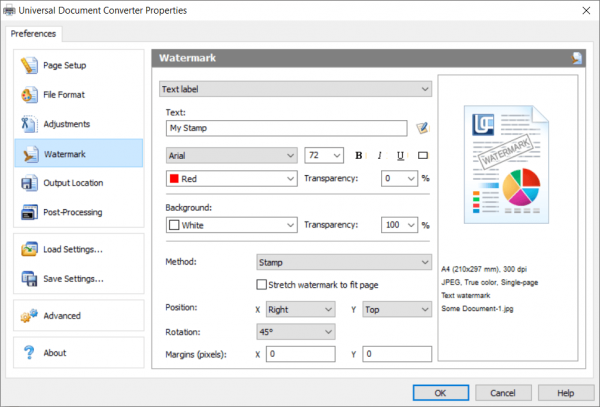Viewport: 600px width, 407px height.
Task: Open the Page Setup section
Action: pyautogui.click(x=78, y=65)
